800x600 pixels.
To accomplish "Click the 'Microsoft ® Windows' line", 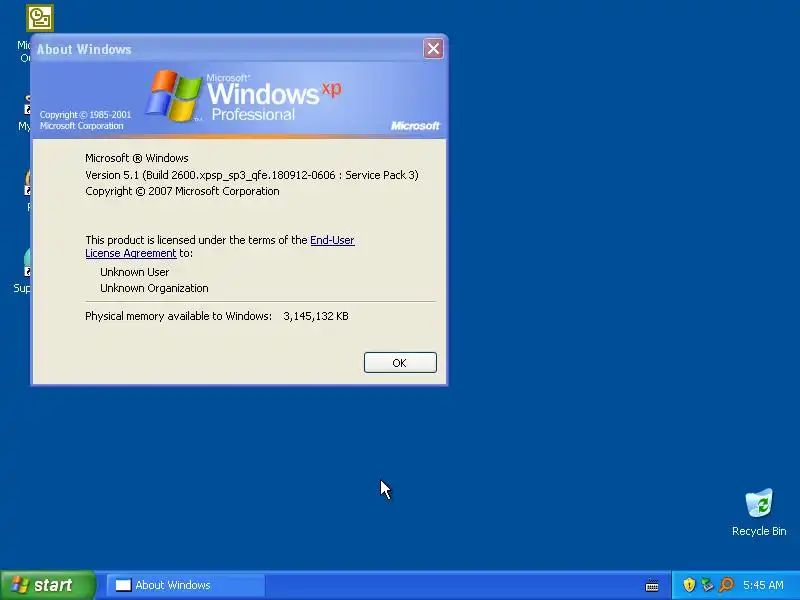I will coord(137,158).
